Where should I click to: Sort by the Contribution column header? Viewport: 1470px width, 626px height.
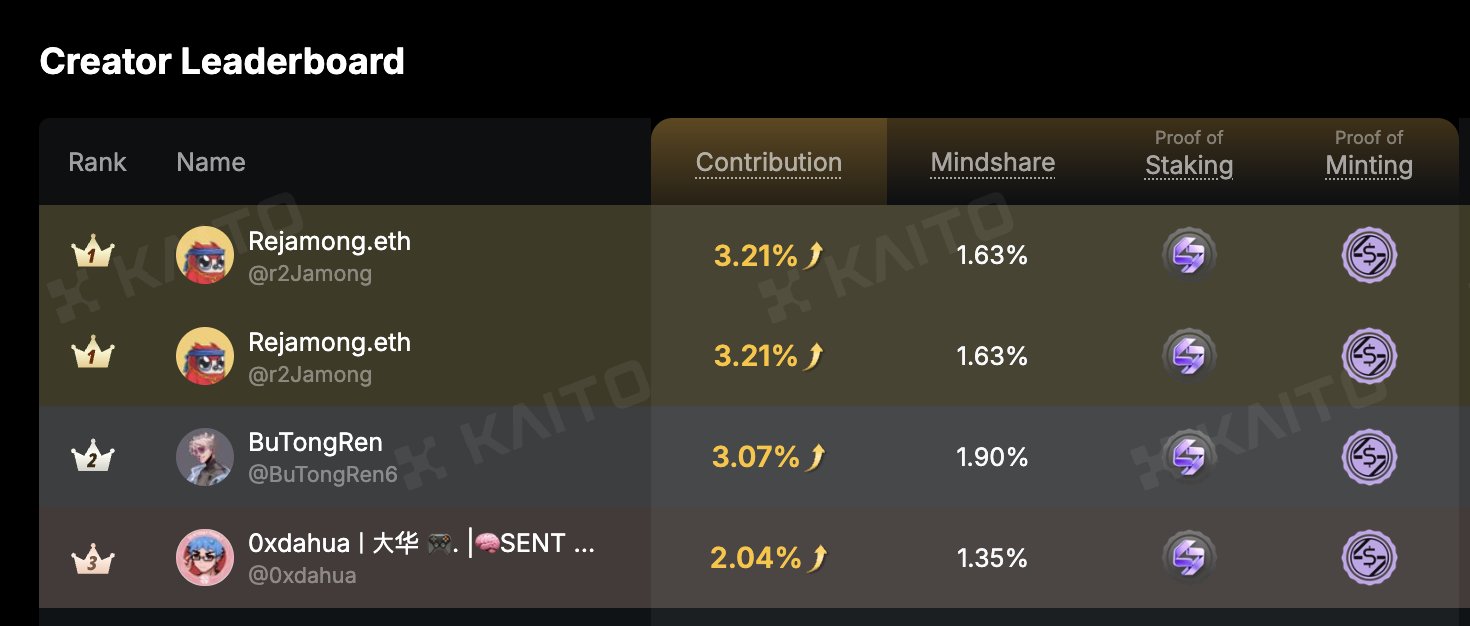click(x=768, y=163)
